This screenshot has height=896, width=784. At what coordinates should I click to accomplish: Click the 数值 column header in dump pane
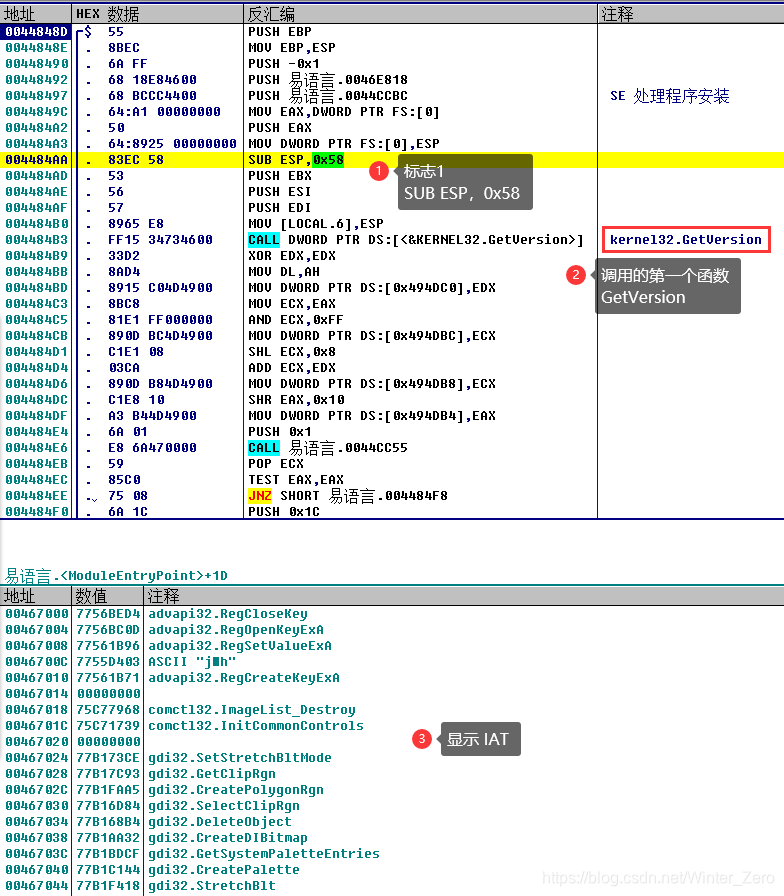point(107,596)
